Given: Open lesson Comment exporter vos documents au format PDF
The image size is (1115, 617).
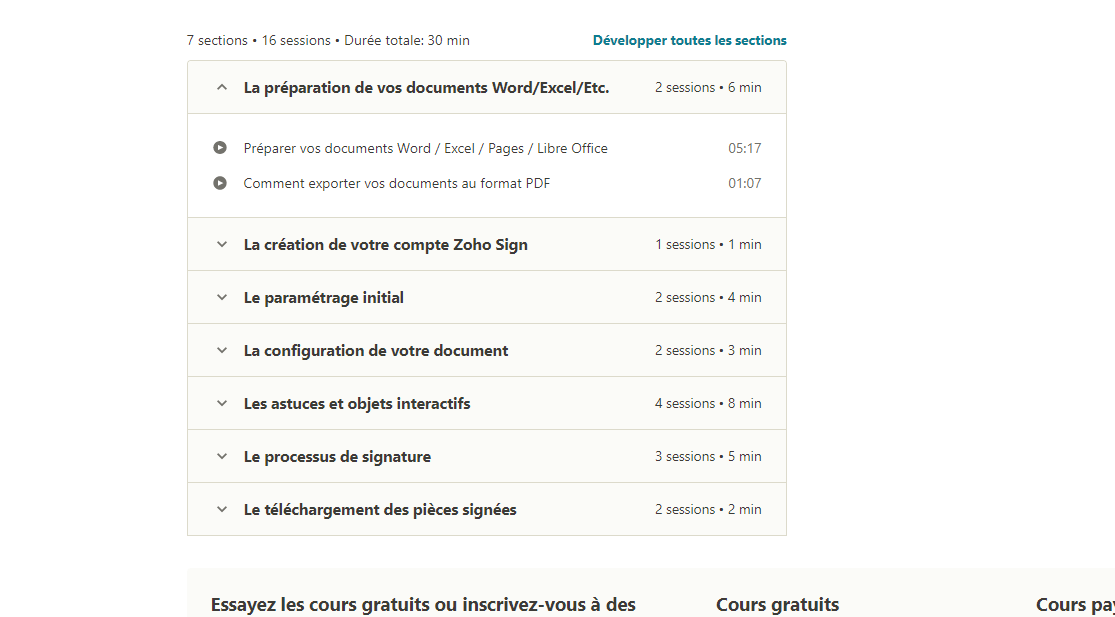Looking at the screenshot, I should pyautogui.click(x=396, y=183).
